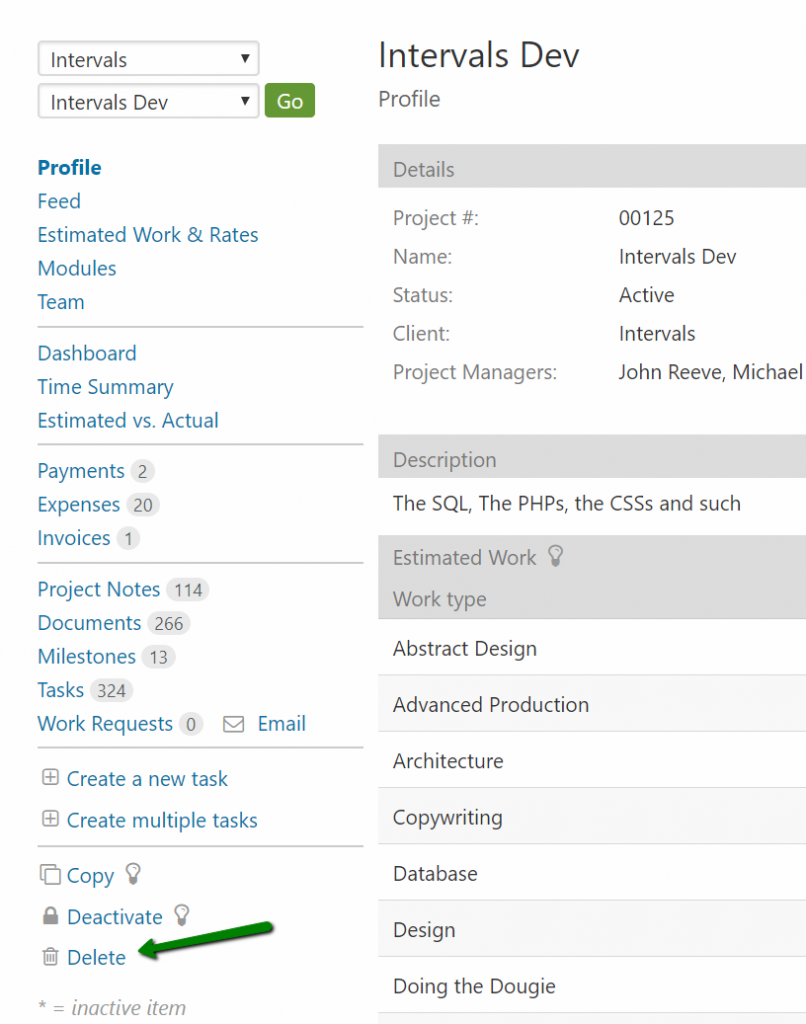Click the plus icon beside Create multiple tasks

50,820
